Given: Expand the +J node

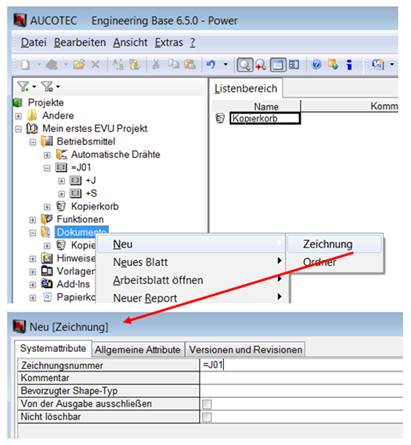Looking at the screenshot, I should click(x=61, y=181).
